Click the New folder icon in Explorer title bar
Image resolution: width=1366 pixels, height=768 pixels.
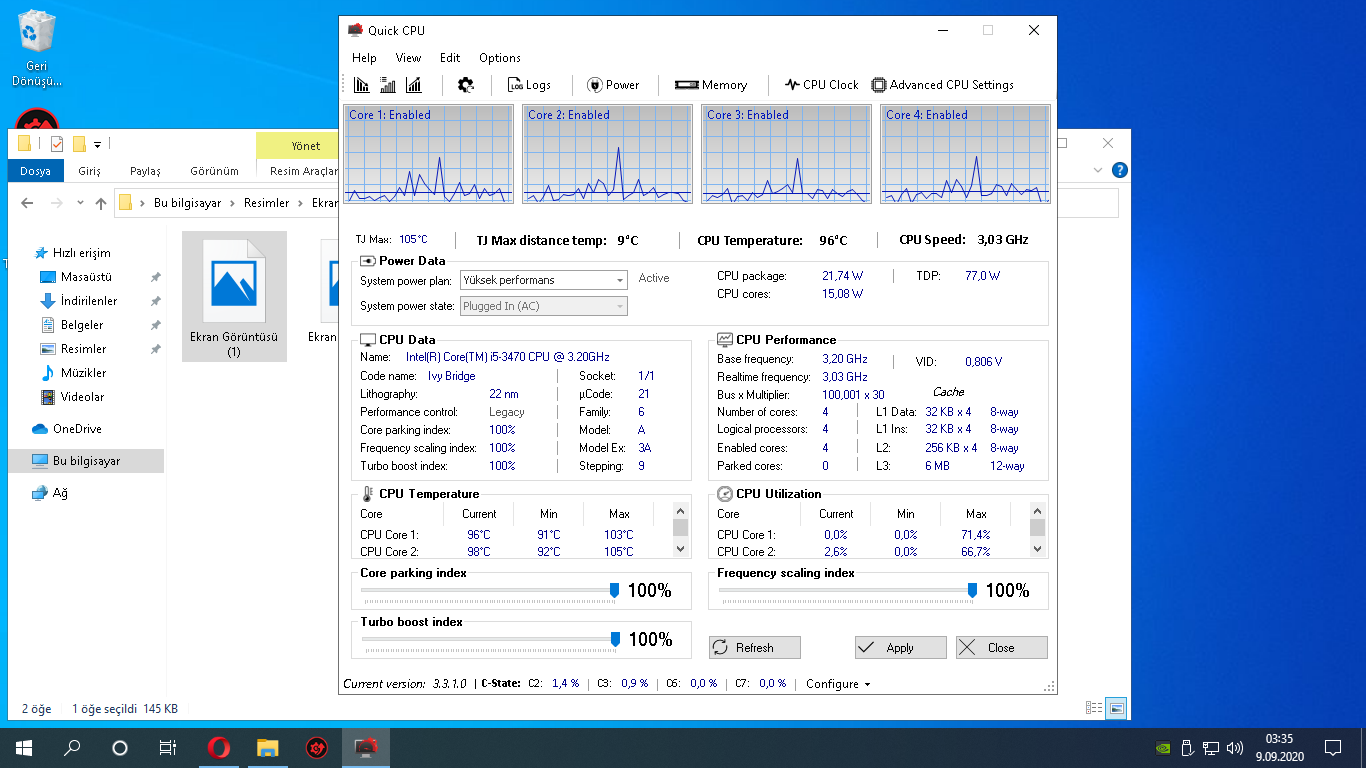click(79, 144)
